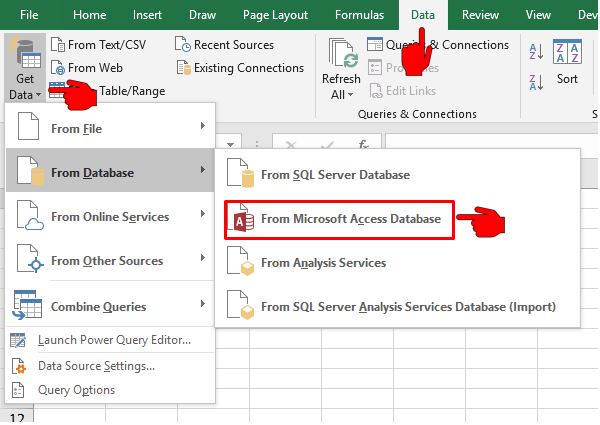The height and width of the screenshot is (425, 600).
Task: Go to the Page Layout tab
Action: coord(275,15)
